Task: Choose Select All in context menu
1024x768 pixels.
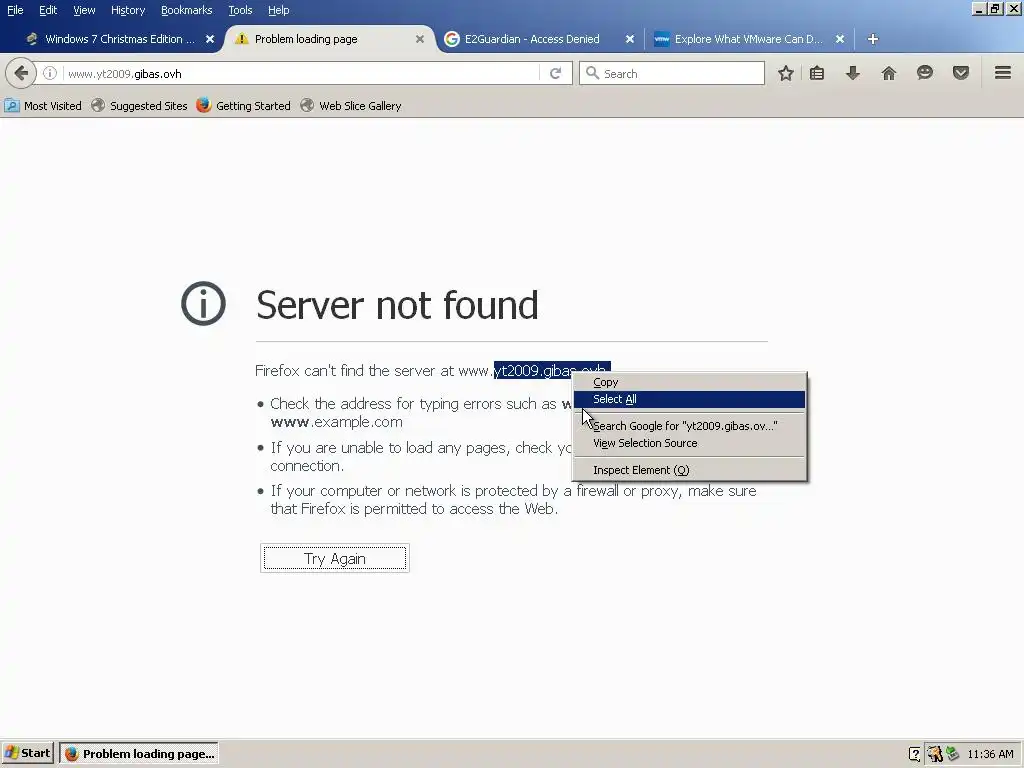Action: [x=689, y=399]
